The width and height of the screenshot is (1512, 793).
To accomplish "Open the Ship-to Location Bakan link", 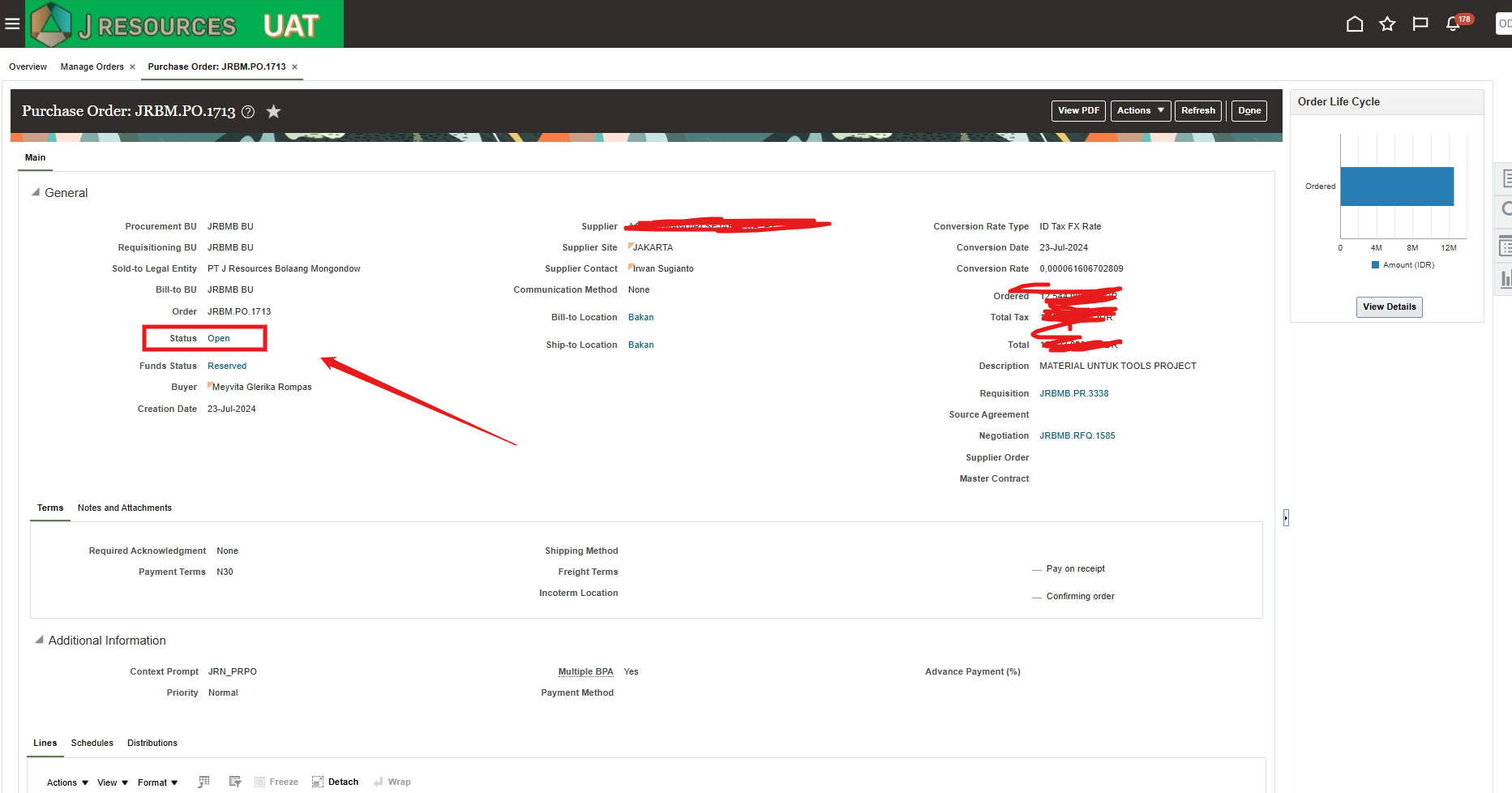I will point(640,345).
